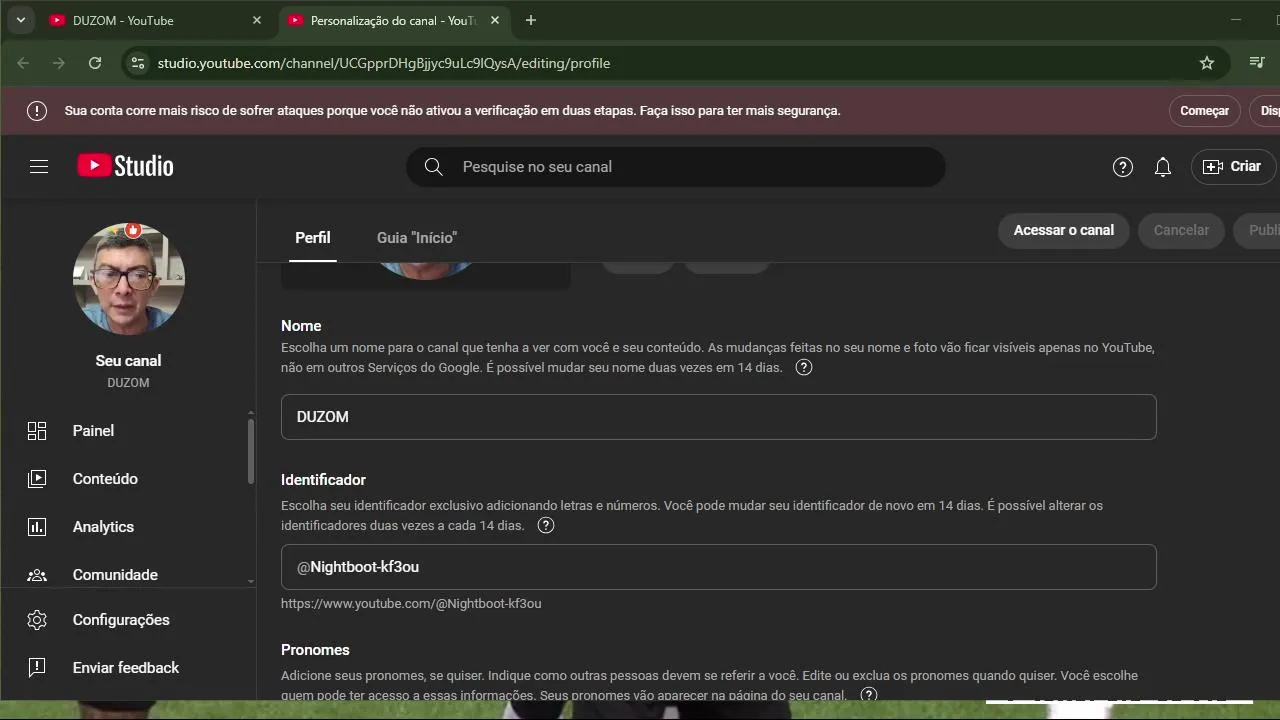Click Acessar o canal button
This screenshot has width=1280, height=720.
coord(1064,230)
